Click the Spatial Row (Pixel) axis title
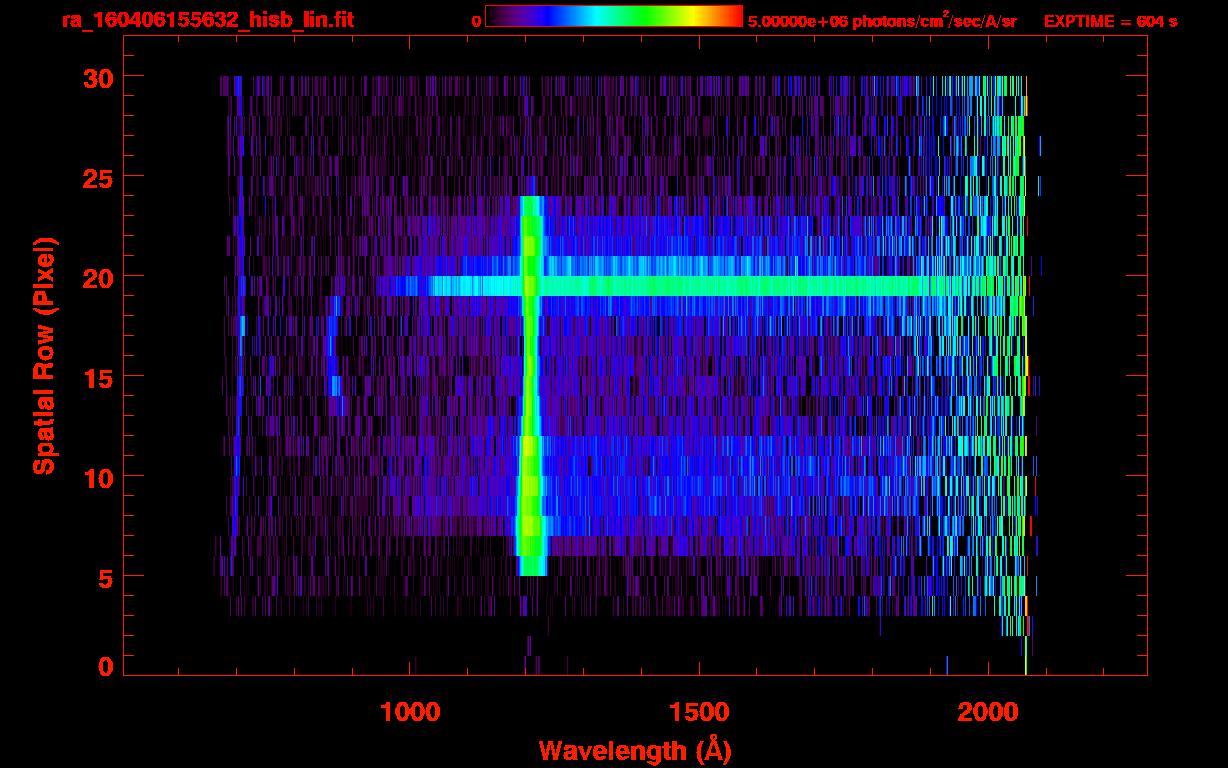Screen dimensions: 1228x768 tap(44, 356)
